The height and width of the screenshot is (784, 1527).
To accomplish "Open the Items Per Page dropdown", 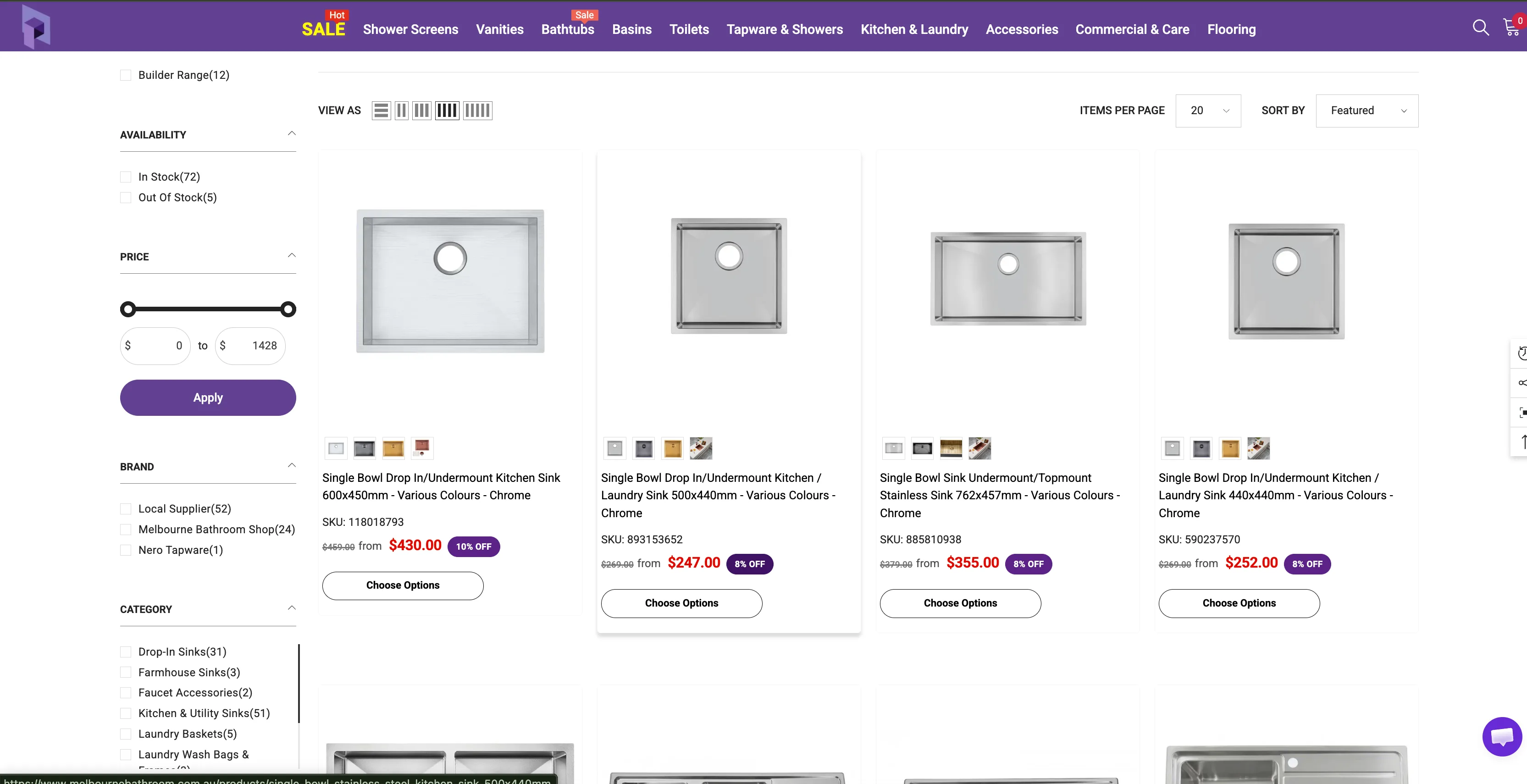I will coord(1208,111).
